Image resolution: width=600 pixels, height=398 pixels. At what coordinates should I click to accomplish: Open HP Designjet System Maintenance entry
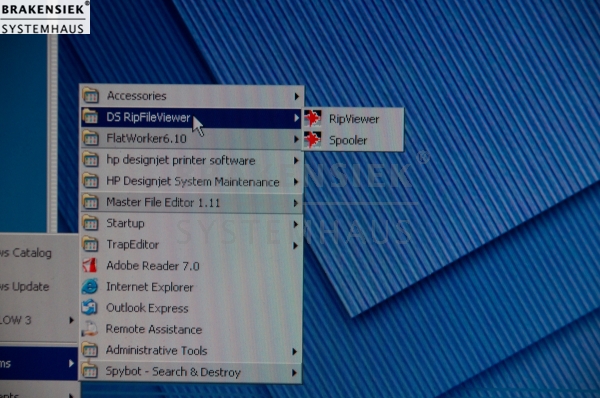pos(191,181)
